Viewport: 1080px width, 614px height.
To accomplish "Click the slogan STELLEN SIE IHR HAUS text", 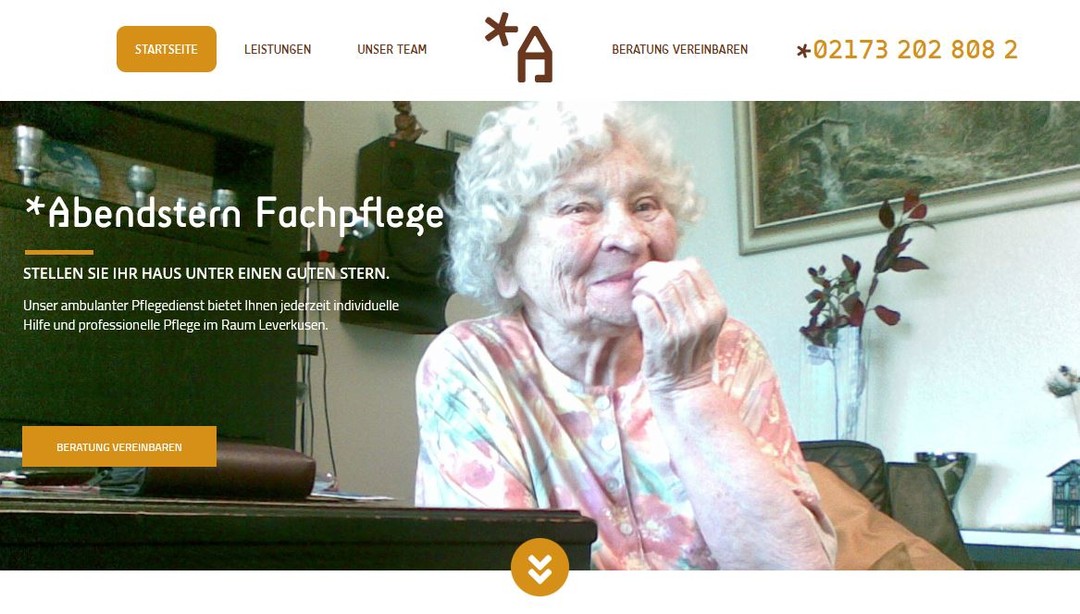I will [x=206, y=274].
